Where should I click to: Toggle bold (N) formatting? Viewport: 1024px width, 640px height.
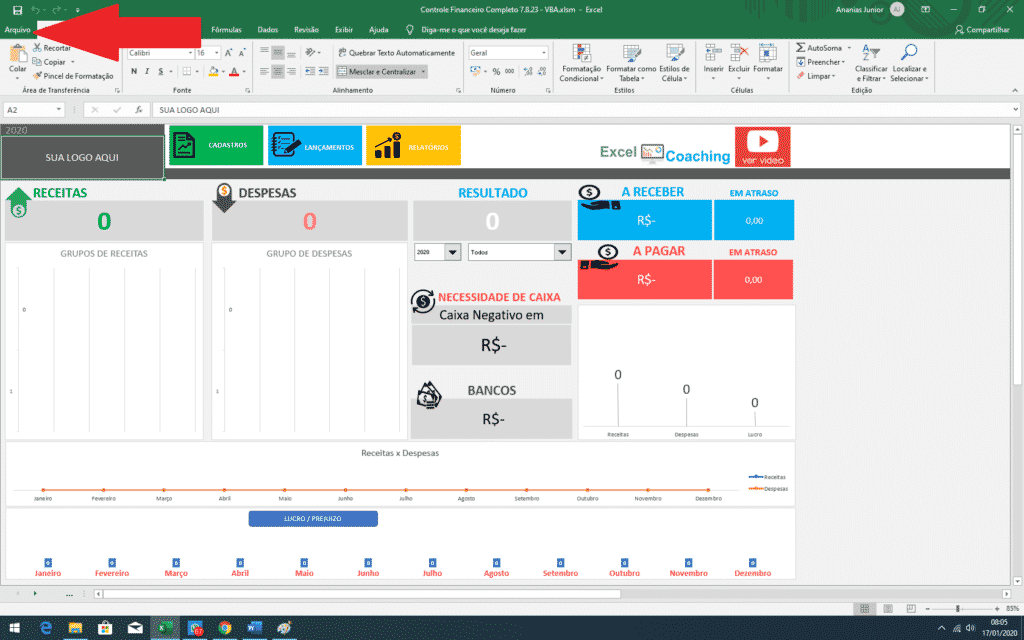(134, 71)
